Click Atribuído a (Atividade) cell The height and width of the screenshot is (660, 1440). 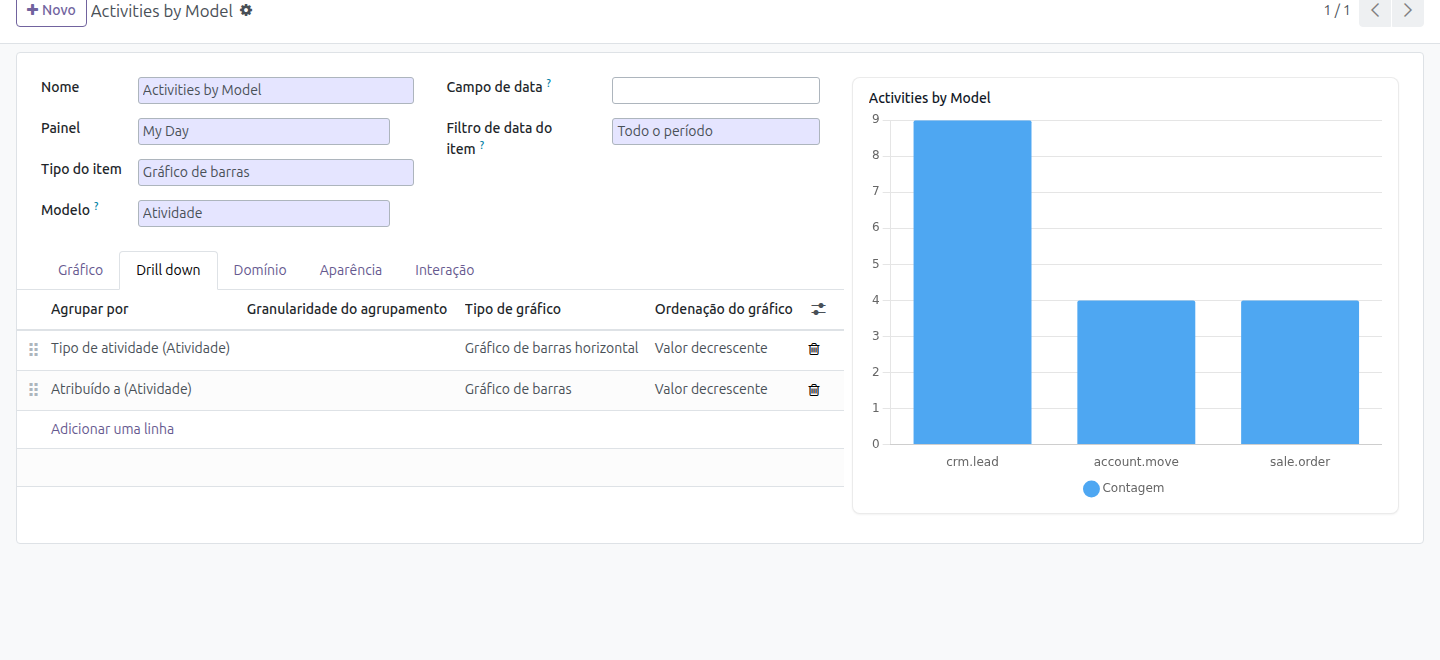tap(121, 389)
